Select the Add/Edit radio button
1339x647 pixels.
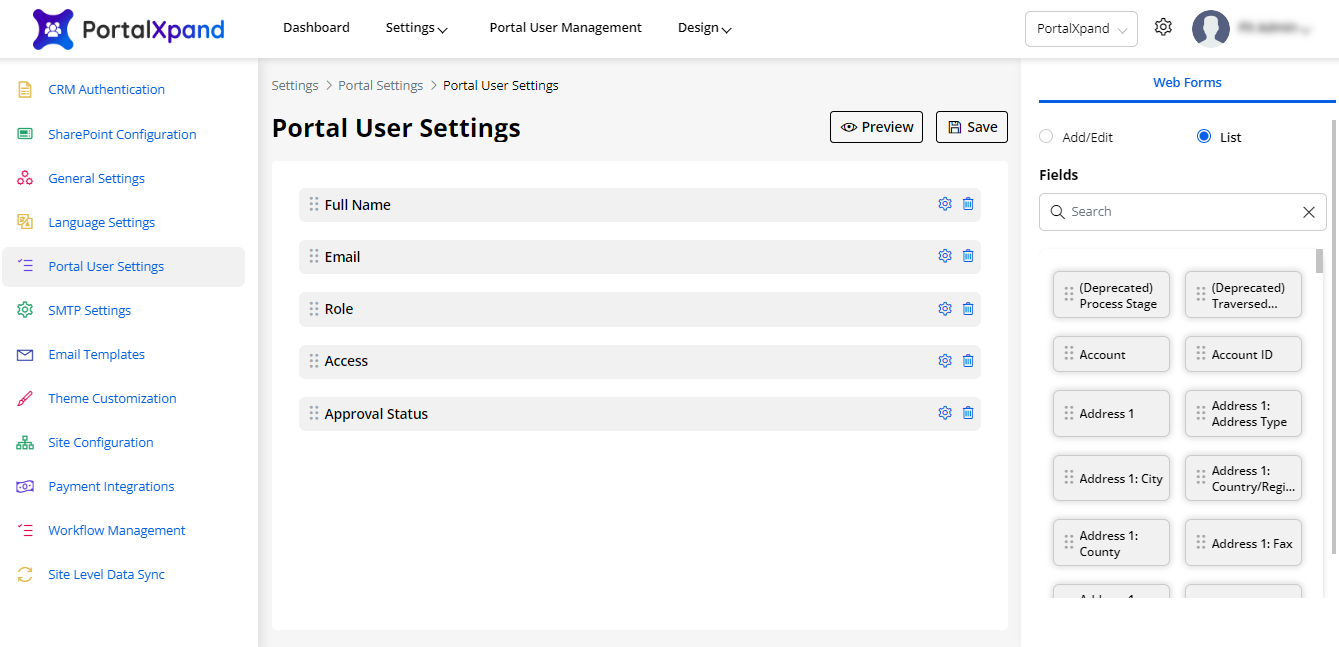tap(1046, 137)
